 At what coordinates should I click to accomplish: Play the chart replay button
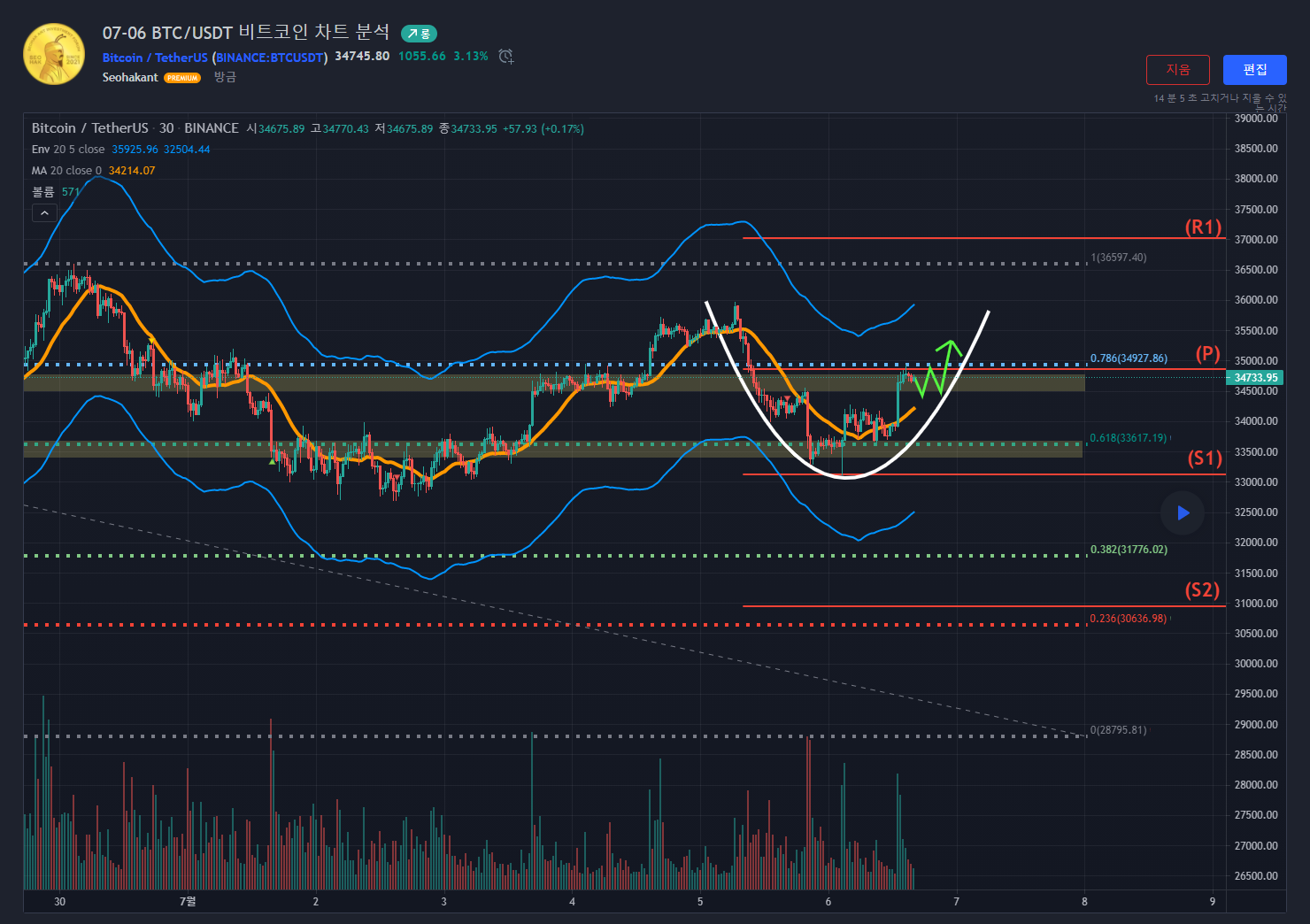click(1183, 513)
